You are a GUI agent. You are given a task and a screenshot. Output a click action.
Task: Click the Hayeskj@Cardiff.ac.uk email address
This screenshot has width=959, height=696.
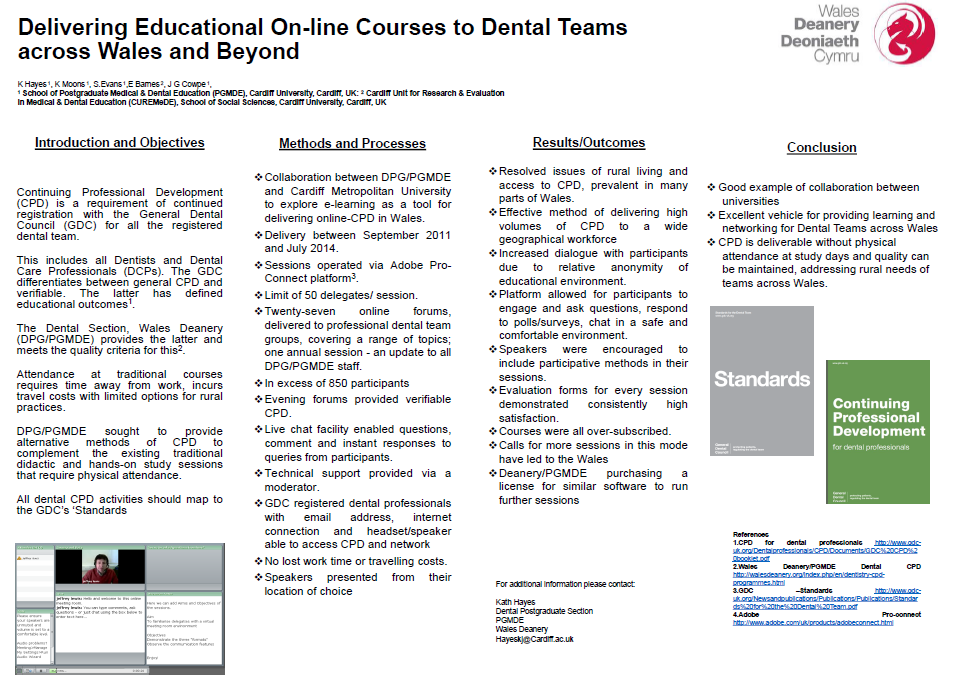point(535,639)
